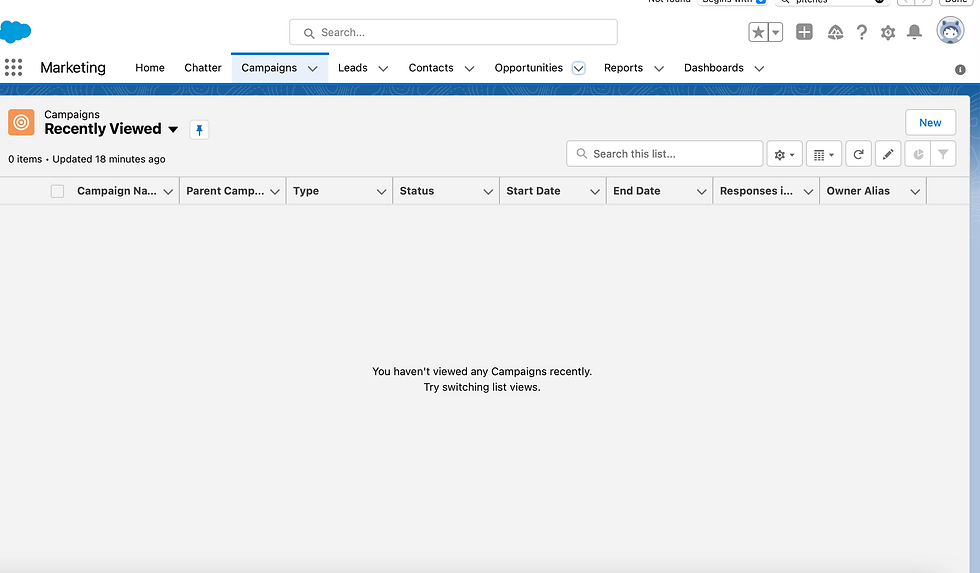Viewport: 980px width, 573px height.
Task: Open the Help question mark icon
Action: (862, 32)
